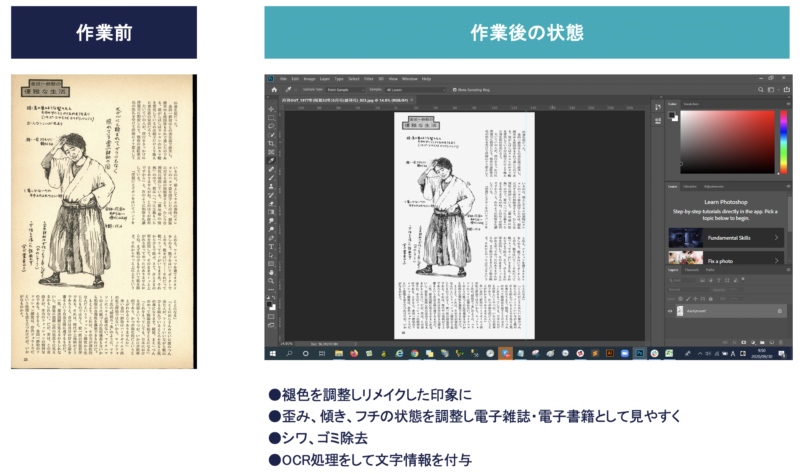Screen dimensions: 800x474
Task: Open the Photoshop search magnifier icon
Action: (760, 90)
